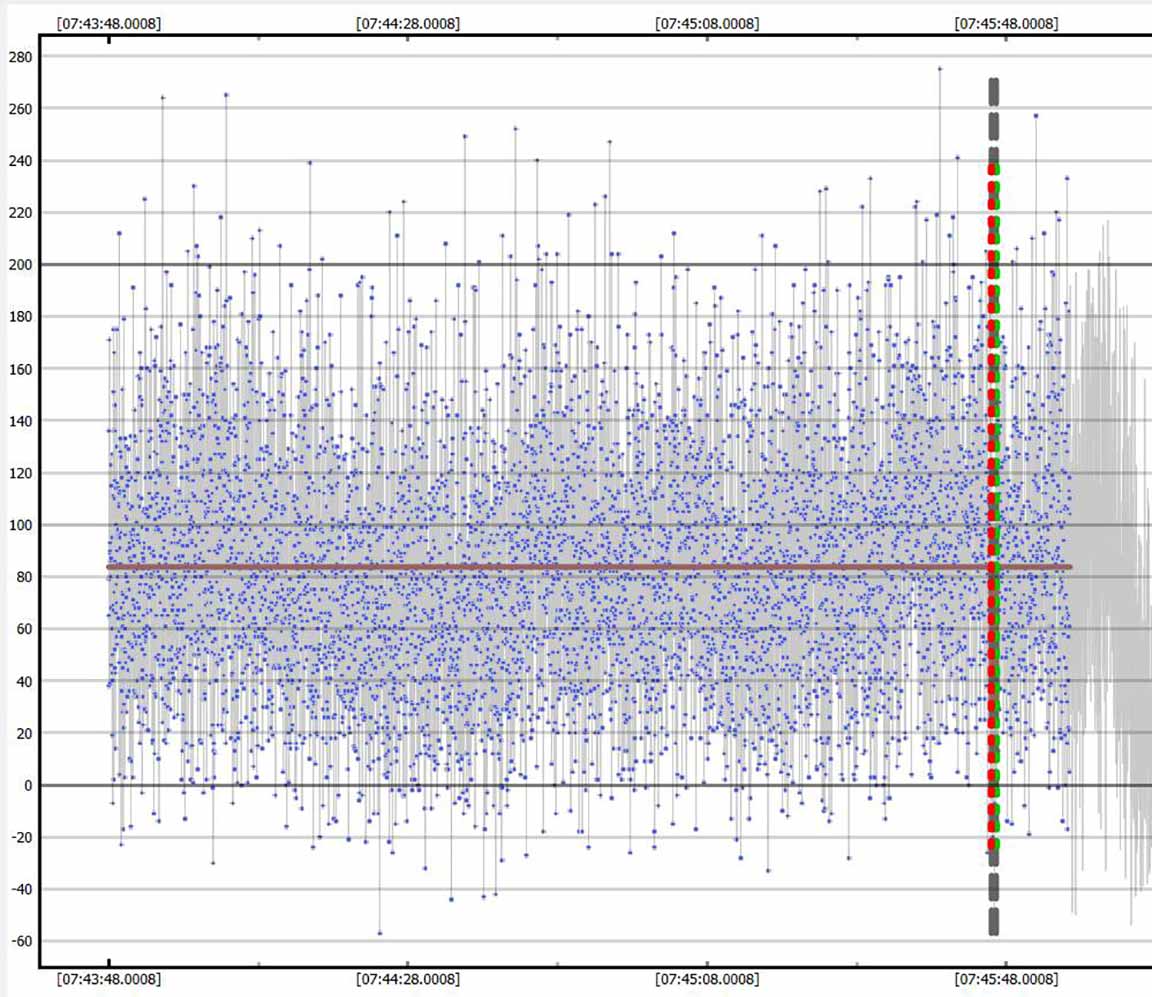Pick the bottom-axis 07:45:48.0008 time label
1152x997 pixels.
coord(1005,978)
